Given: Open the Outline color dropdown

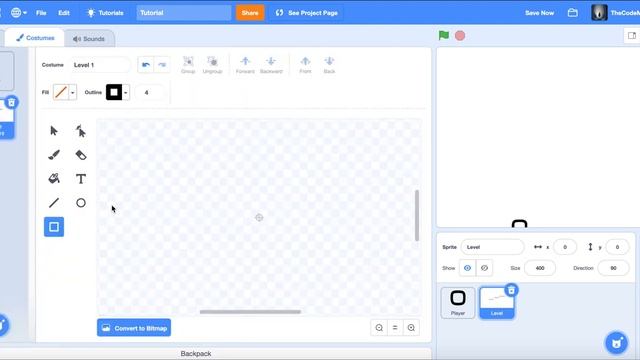Looking at the screenshot, I should [126, 93].
